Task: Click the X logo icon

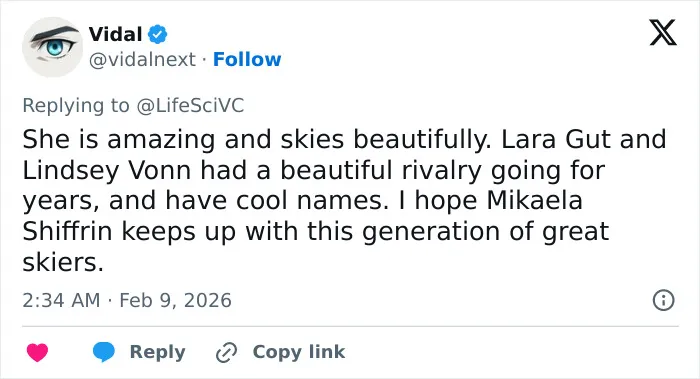Action: tap(663, 33)
